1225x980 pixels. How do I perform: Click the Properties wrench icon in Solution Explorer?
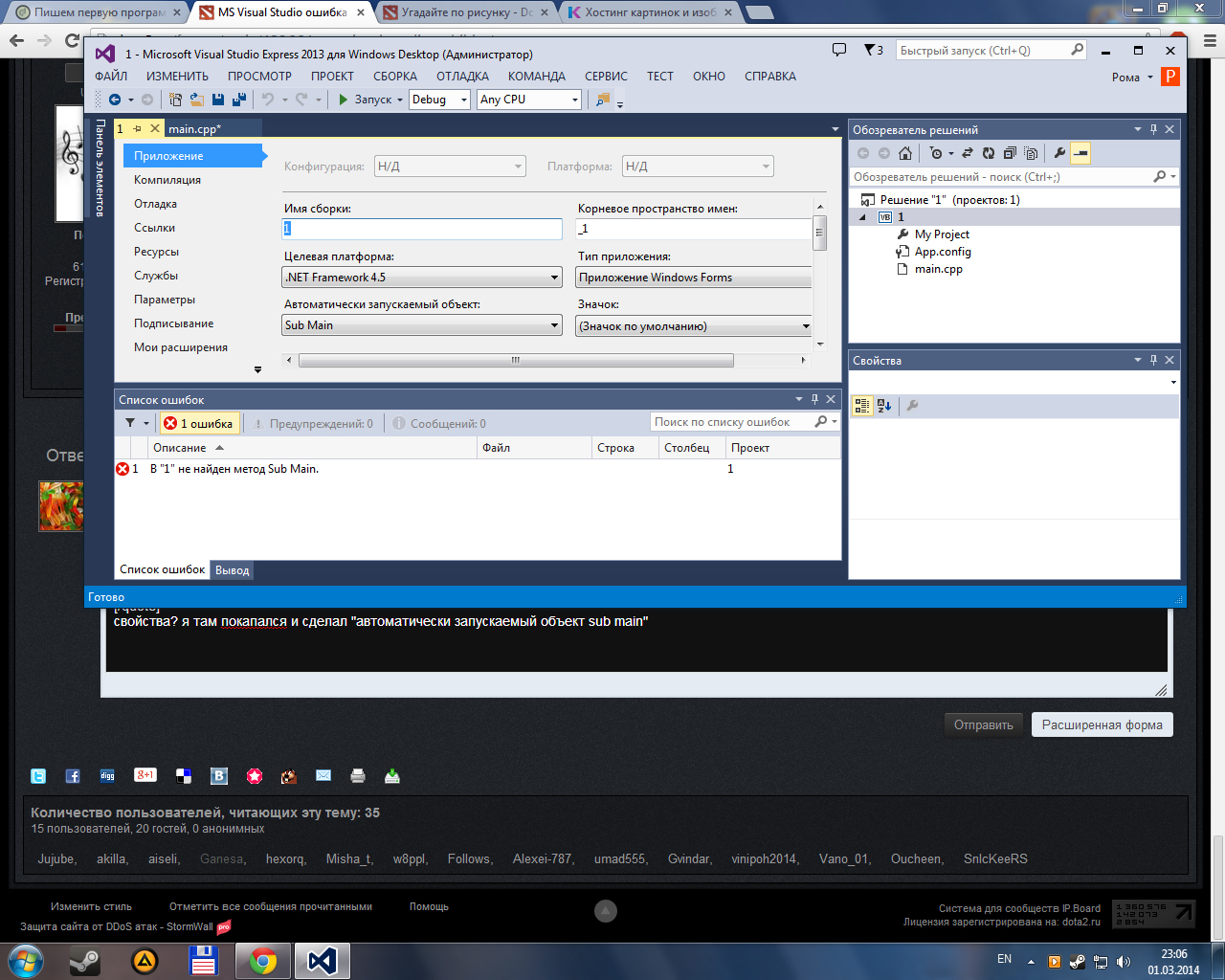[1059, 153]
